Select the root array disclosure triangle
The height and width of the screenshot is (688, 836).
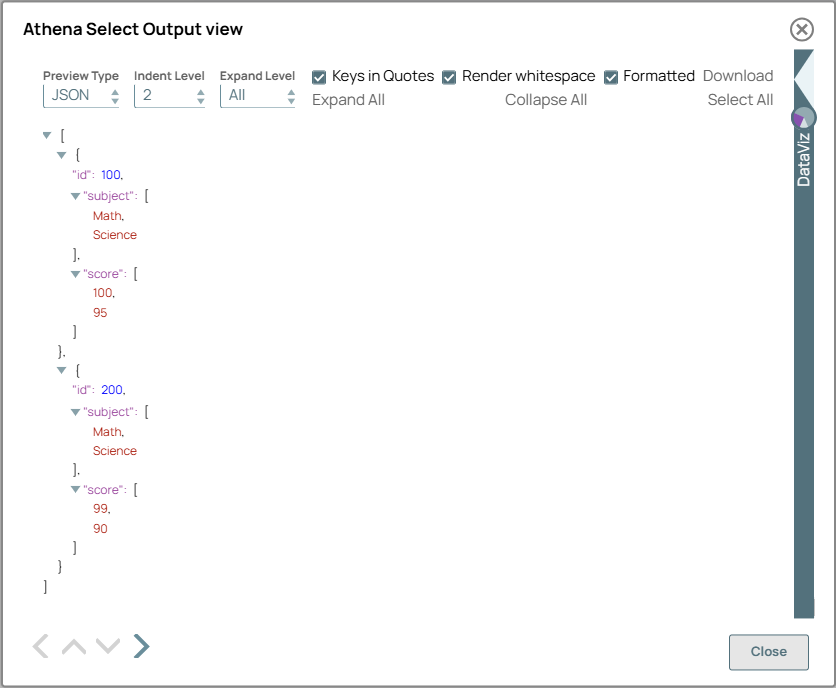pos(46,134)
